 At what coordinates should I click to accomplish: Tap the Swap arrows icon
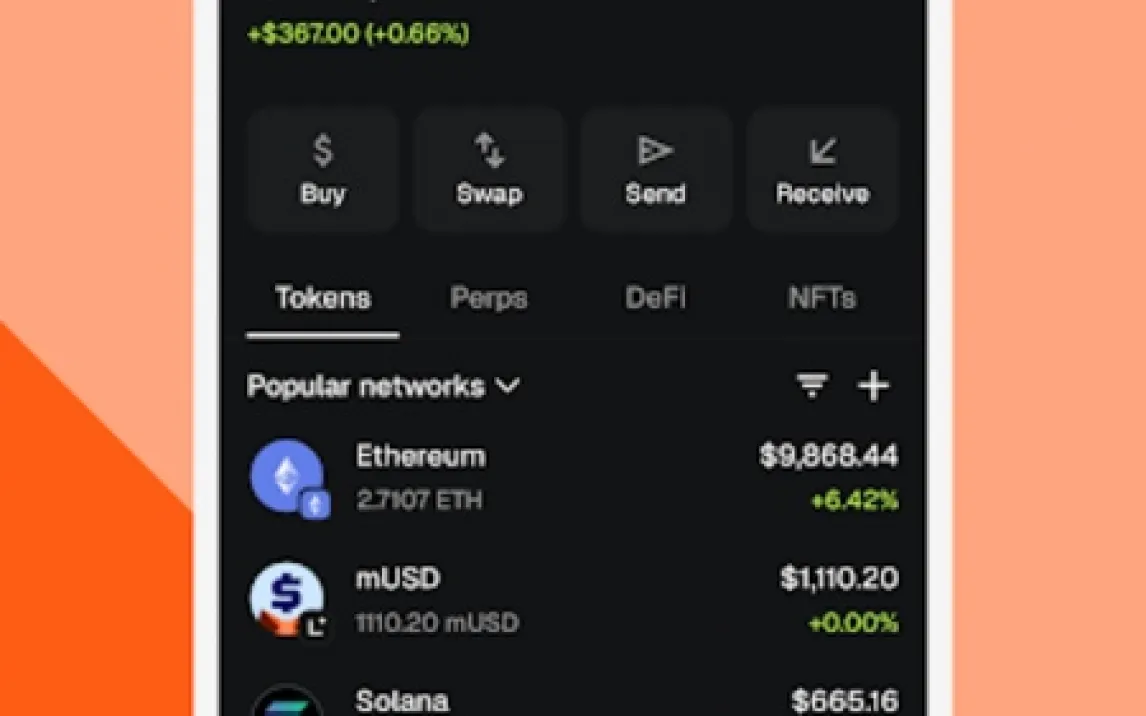point(489,151)
